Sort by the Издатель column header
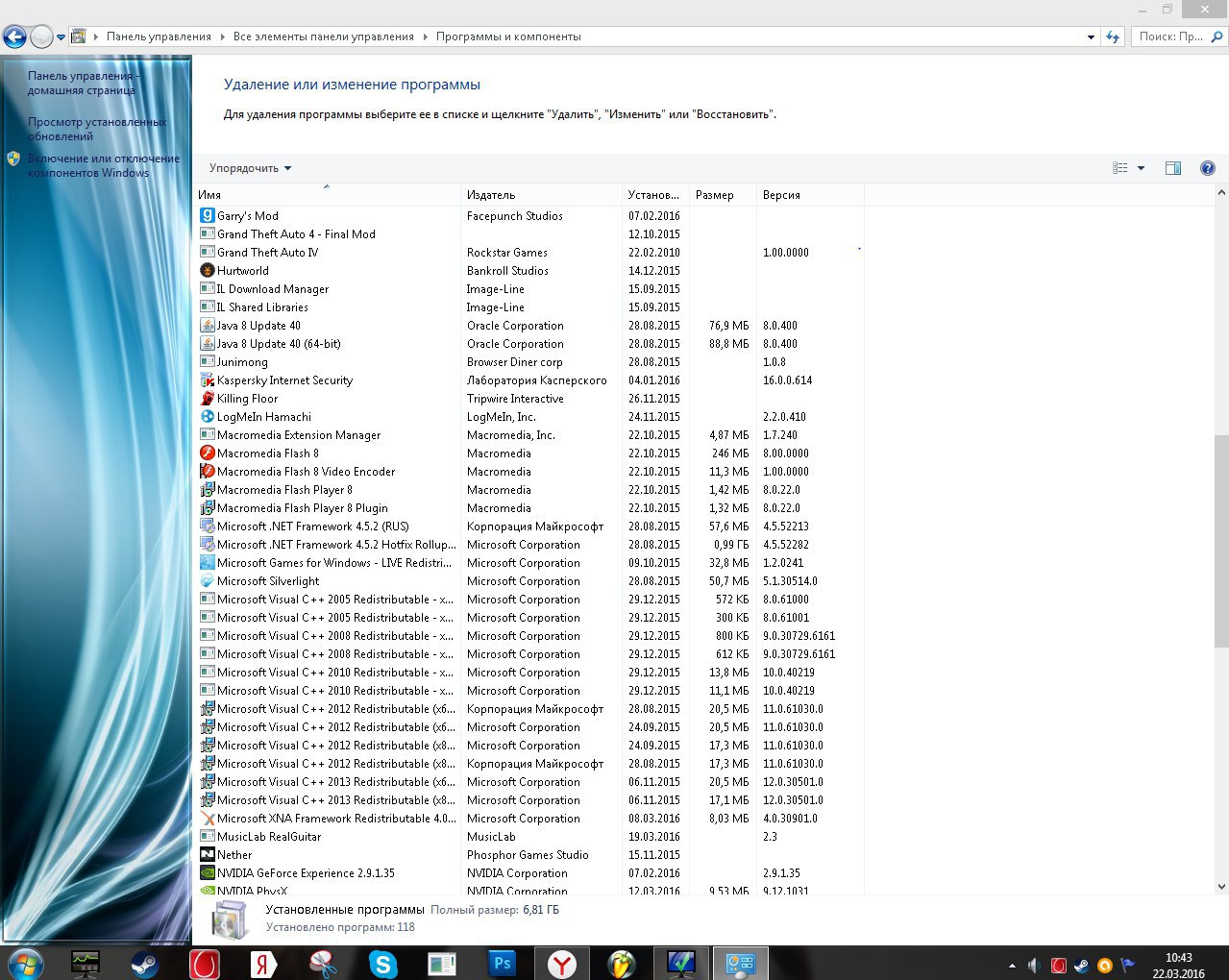 542,195
